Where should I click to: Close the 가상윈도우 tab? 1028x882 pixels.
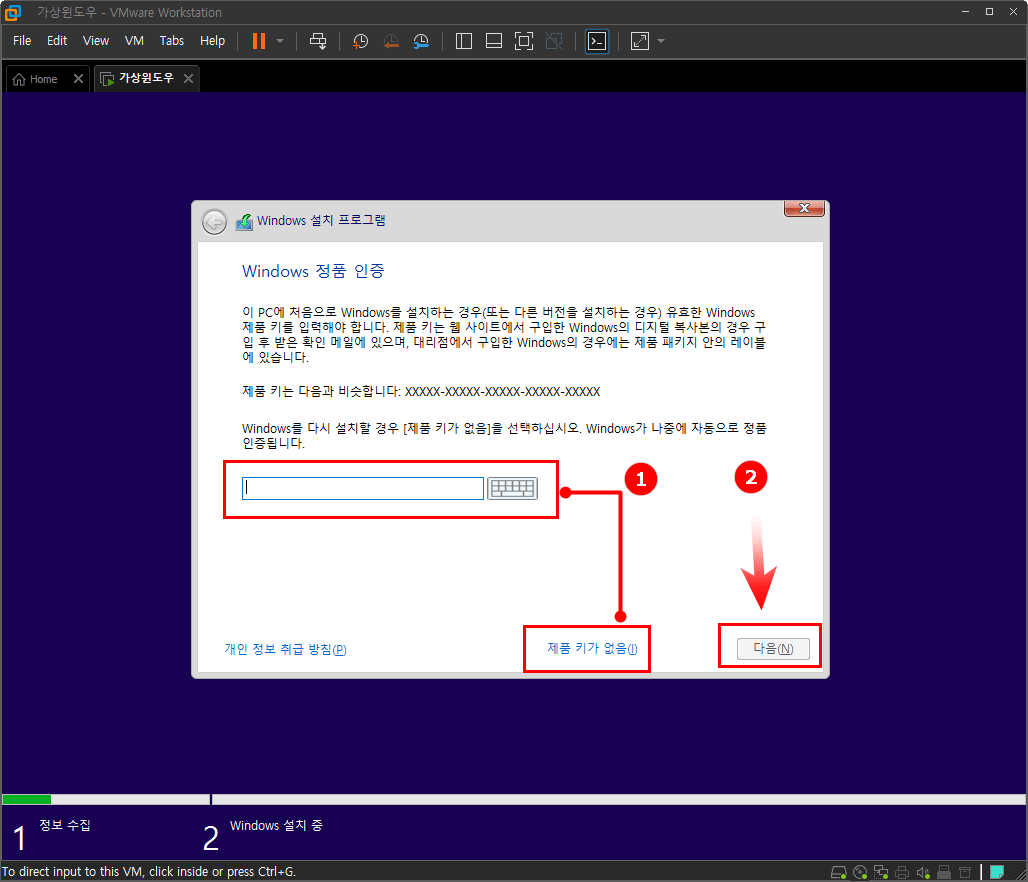pos(188,79)
